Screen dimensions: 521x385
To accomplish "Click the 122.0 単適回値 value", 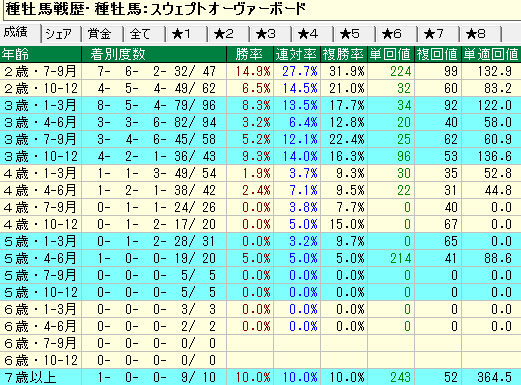I will [x=494, y=105].
